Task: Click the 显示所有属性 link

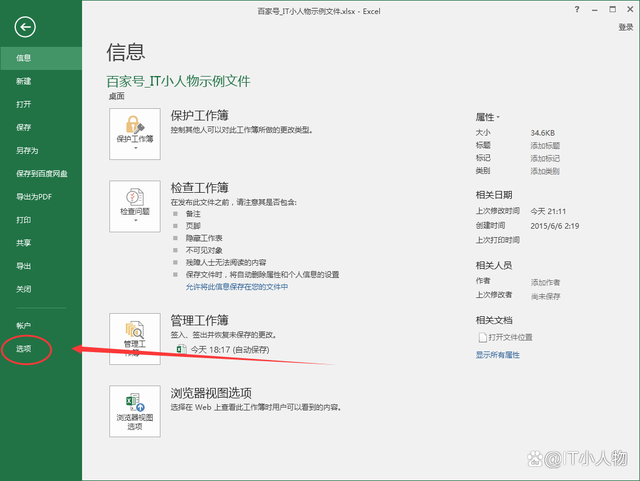Action: tap(498, 355)
